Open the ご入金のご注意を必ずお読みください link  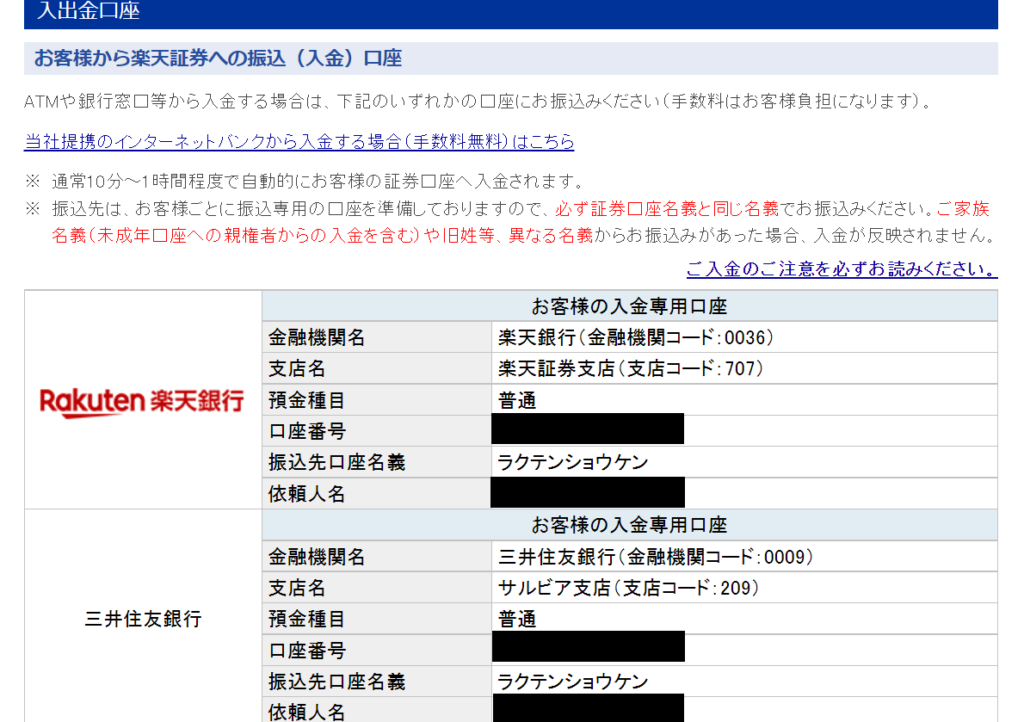pyautogui.click(x=842, y=269)
